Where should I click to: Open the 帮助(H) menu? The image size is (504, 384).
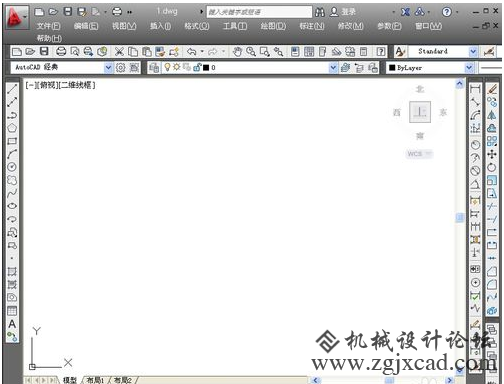pos(49,38)
